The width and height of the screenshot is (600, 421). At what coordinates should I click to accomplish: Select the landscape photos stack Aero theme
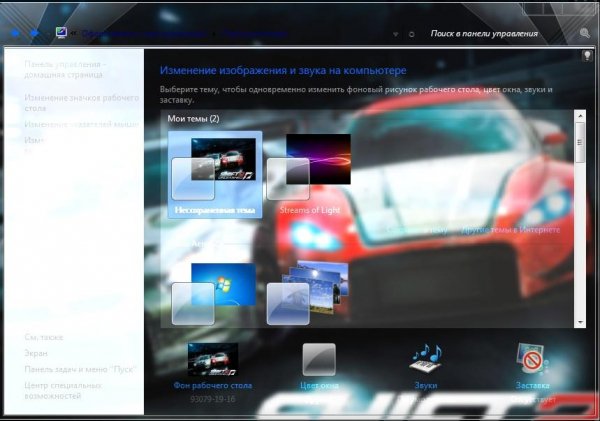point(308,293)
